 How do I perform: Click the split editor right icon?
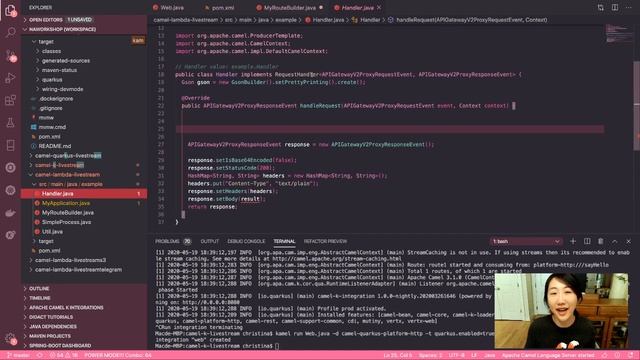click(x=614, y=7)
